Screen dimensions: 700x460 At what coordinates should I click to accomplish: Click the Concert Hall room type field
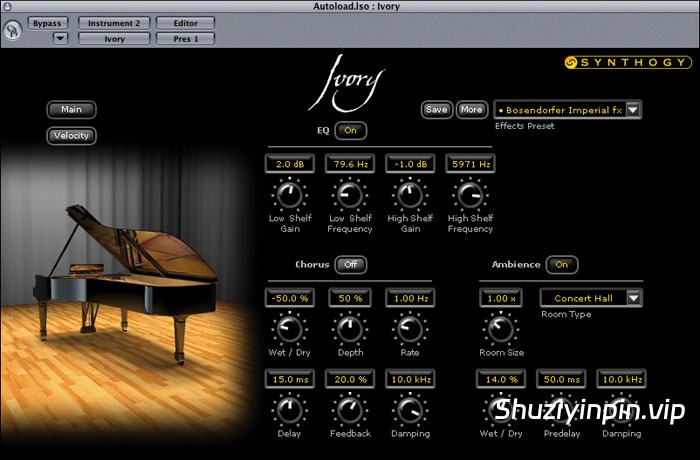[x=583, y=298]
